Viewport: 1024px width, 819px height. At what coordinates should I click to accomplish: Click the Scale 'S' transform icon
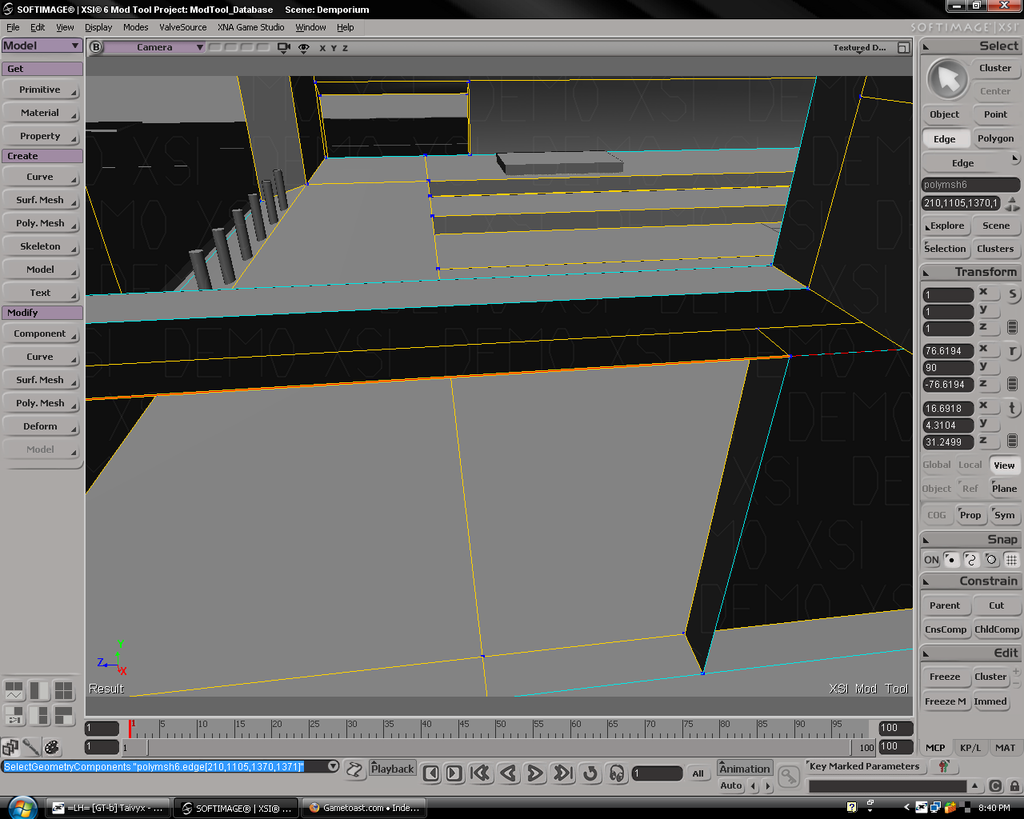pos(1012,295)
